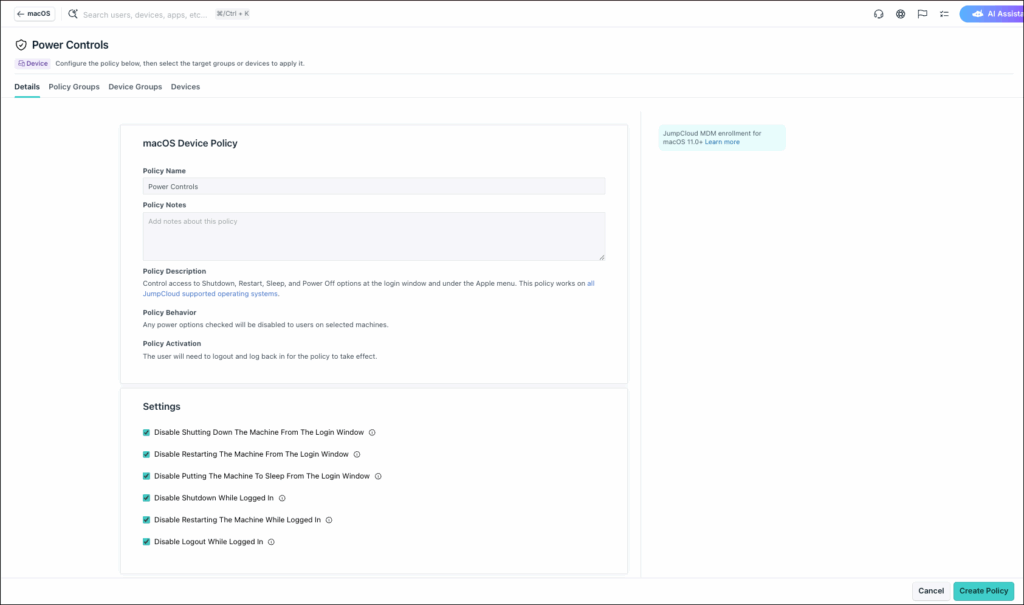Click the Policy Notes resize handle corner

[601, 257]
